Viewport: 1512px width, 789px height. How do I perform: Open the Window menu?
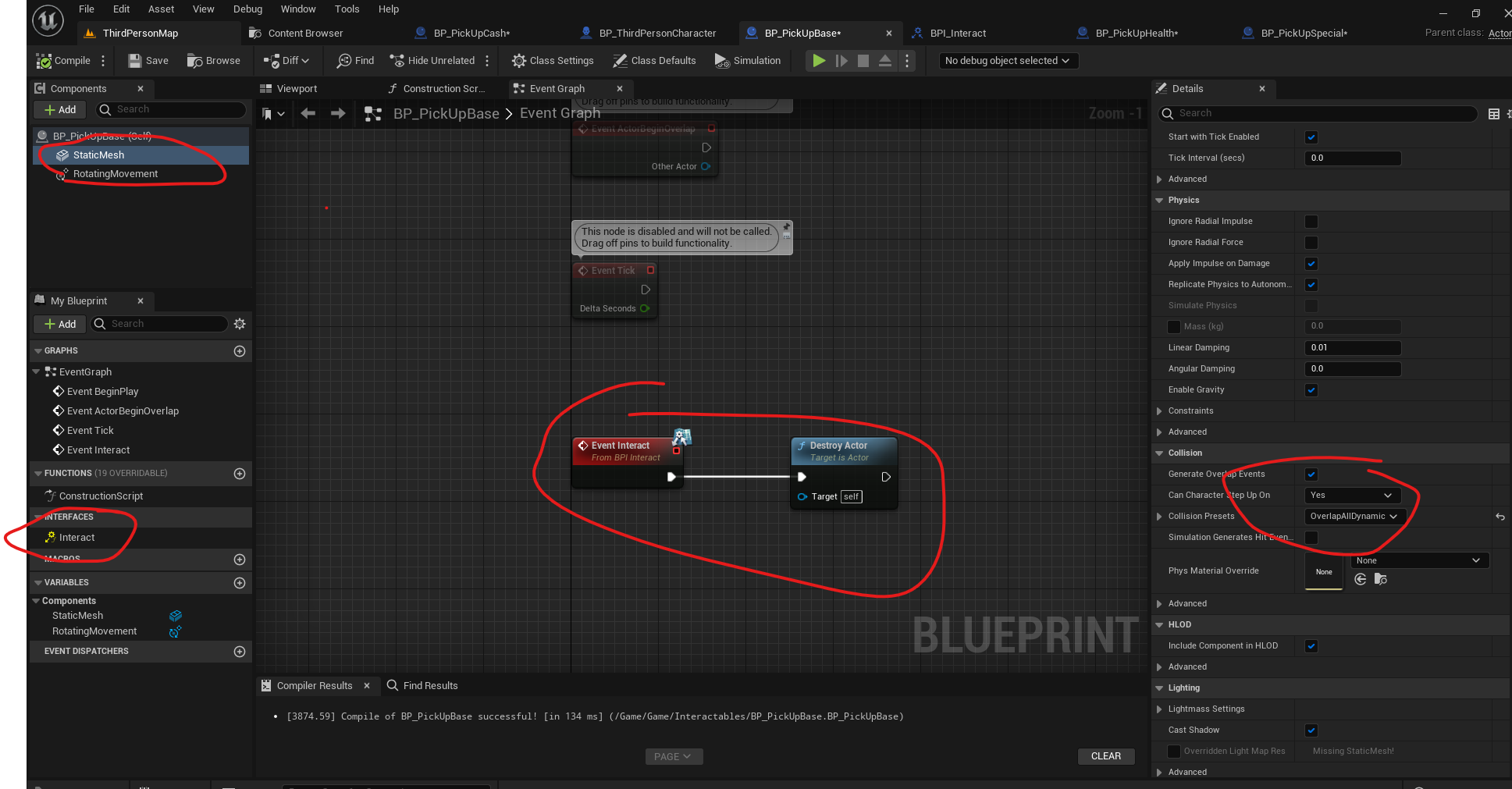297,9
